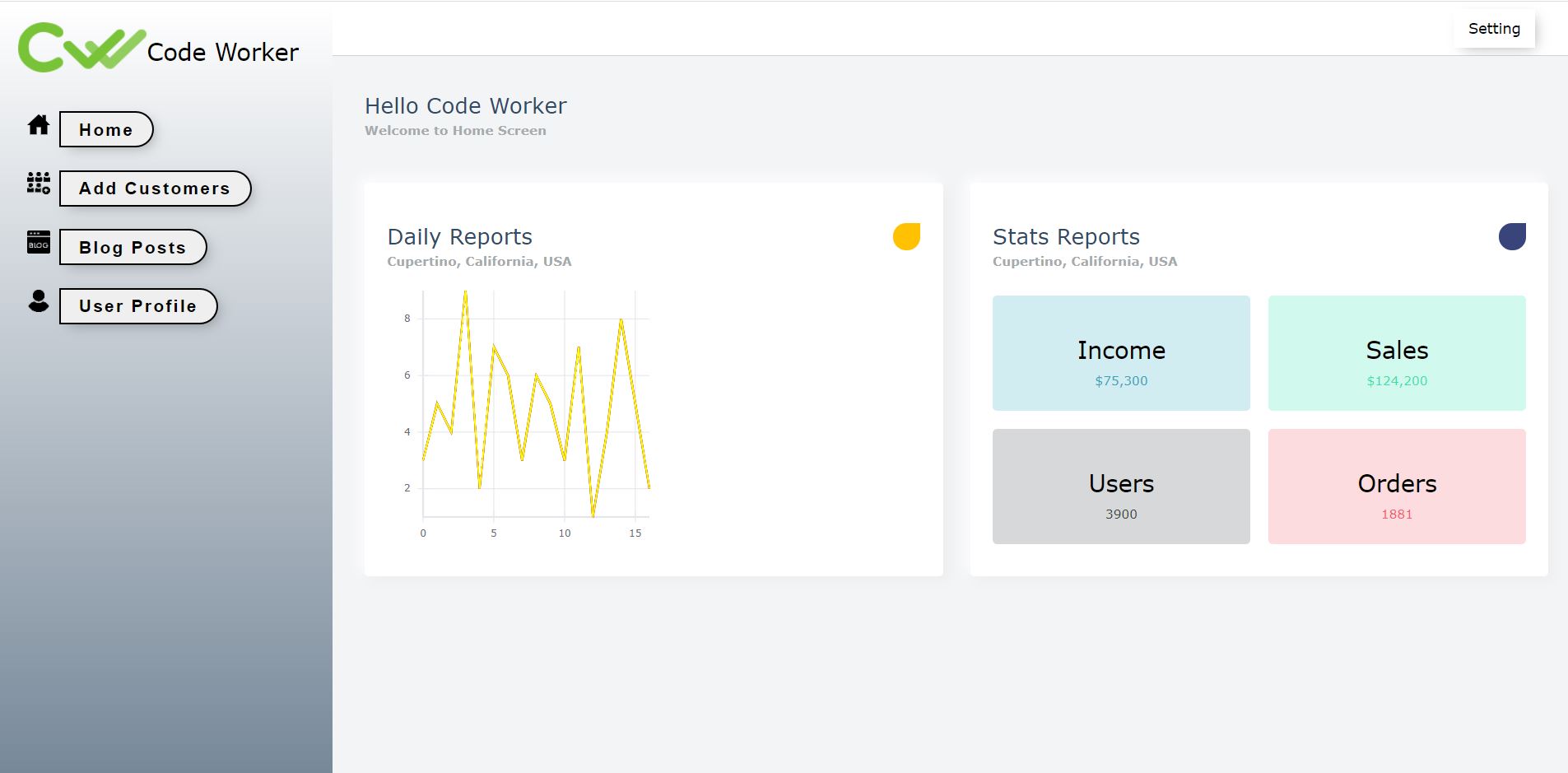
Task: Click the Daily Reports title
Action: (x=460, y=237)
